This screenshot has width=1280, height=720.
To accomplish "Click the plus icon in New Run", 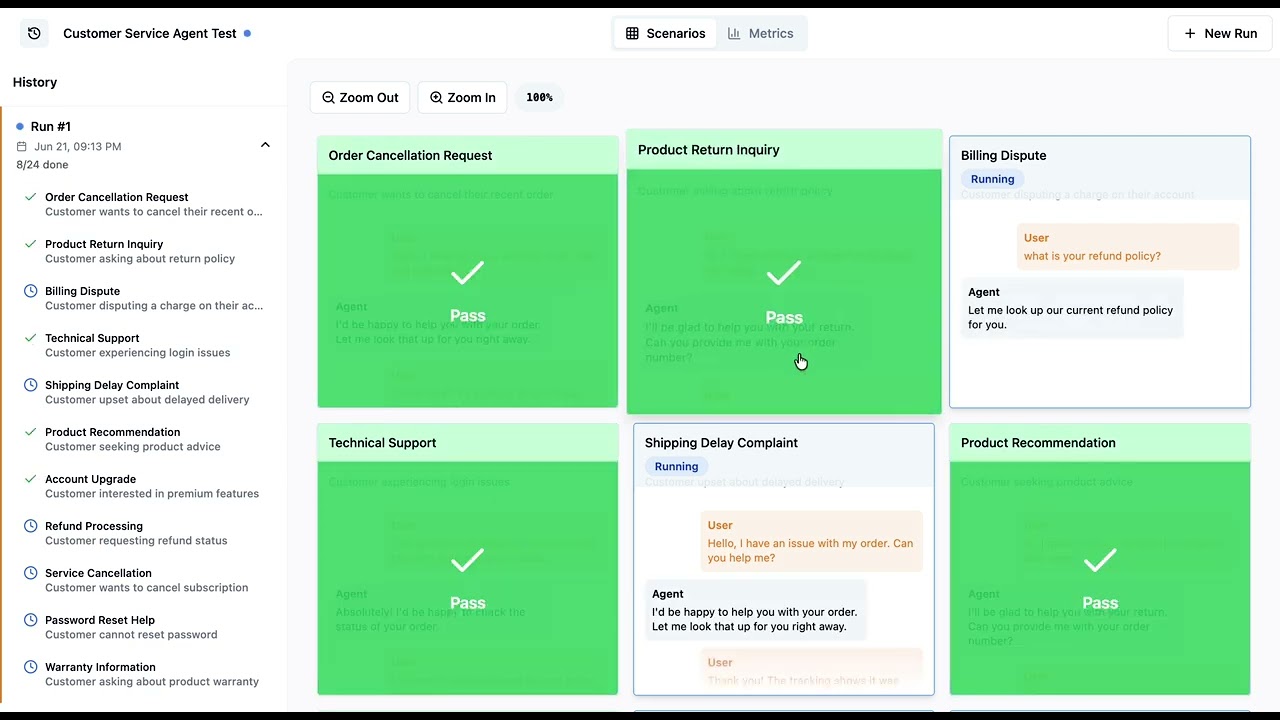I will point(1190,33).
